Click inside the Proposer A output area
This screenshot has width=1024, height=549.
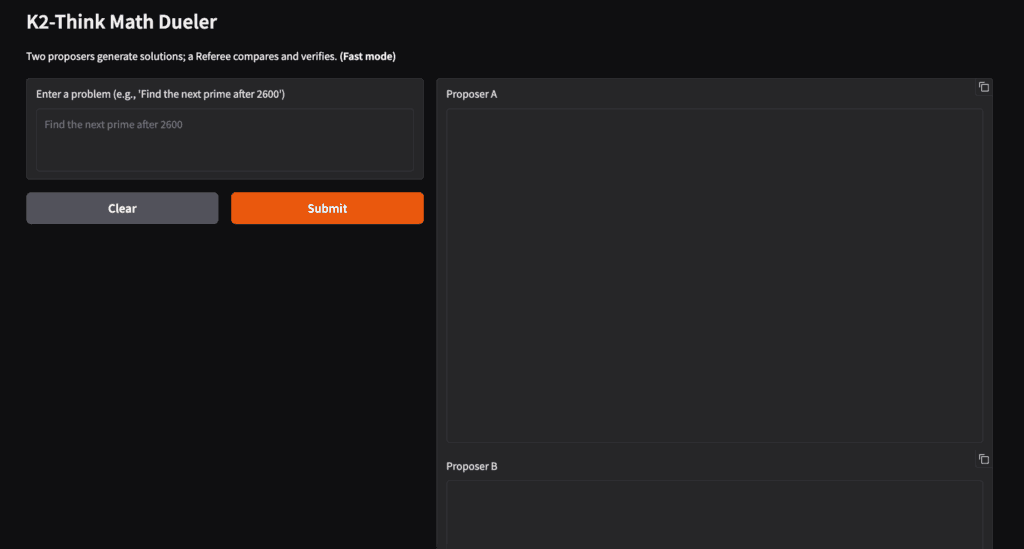coord(714,275)
